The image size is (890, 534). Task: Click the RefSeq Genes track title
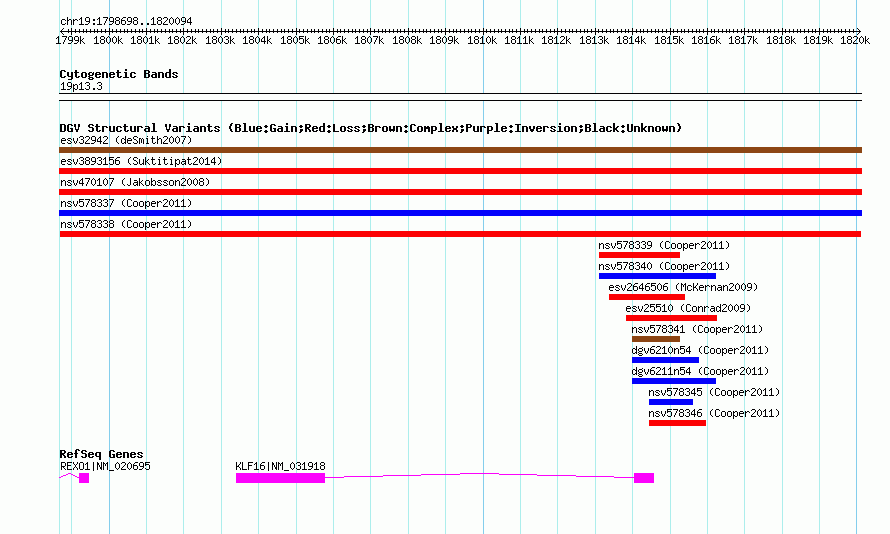(x=101, y=454)
